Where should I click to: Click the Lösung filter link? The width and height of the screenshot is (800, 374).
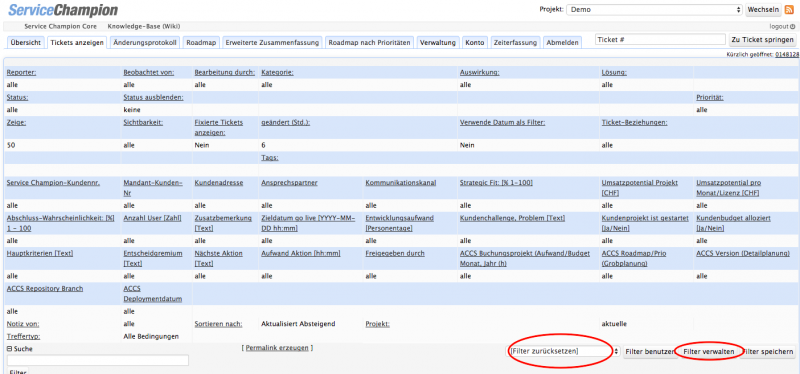pos(614,72)
